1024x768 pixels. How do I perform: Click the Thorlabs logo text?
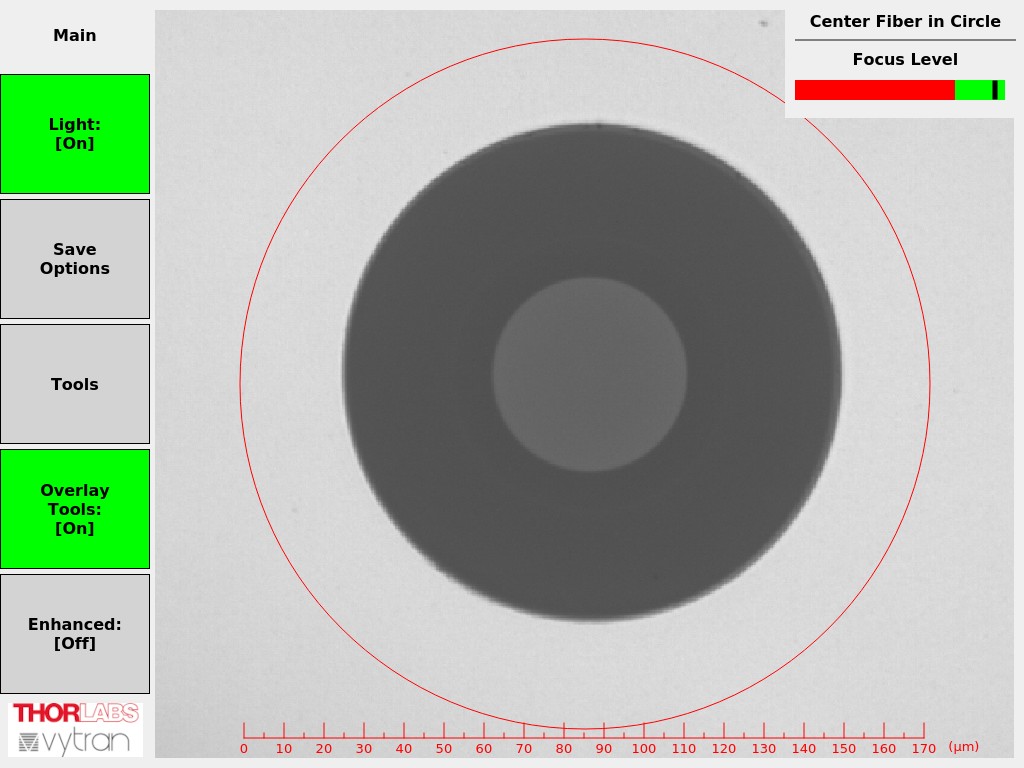pos(75,713)
